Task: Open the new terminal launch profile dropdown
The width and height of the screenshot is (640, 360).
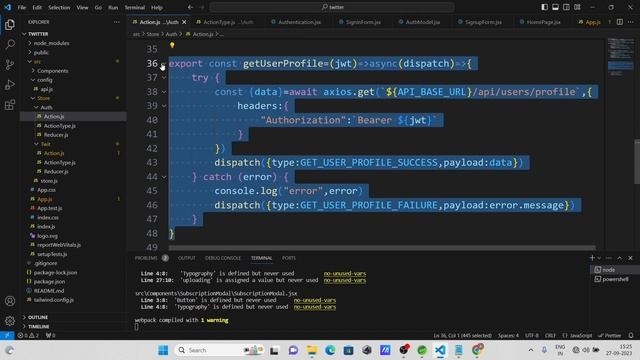Action: pos(599,258)
